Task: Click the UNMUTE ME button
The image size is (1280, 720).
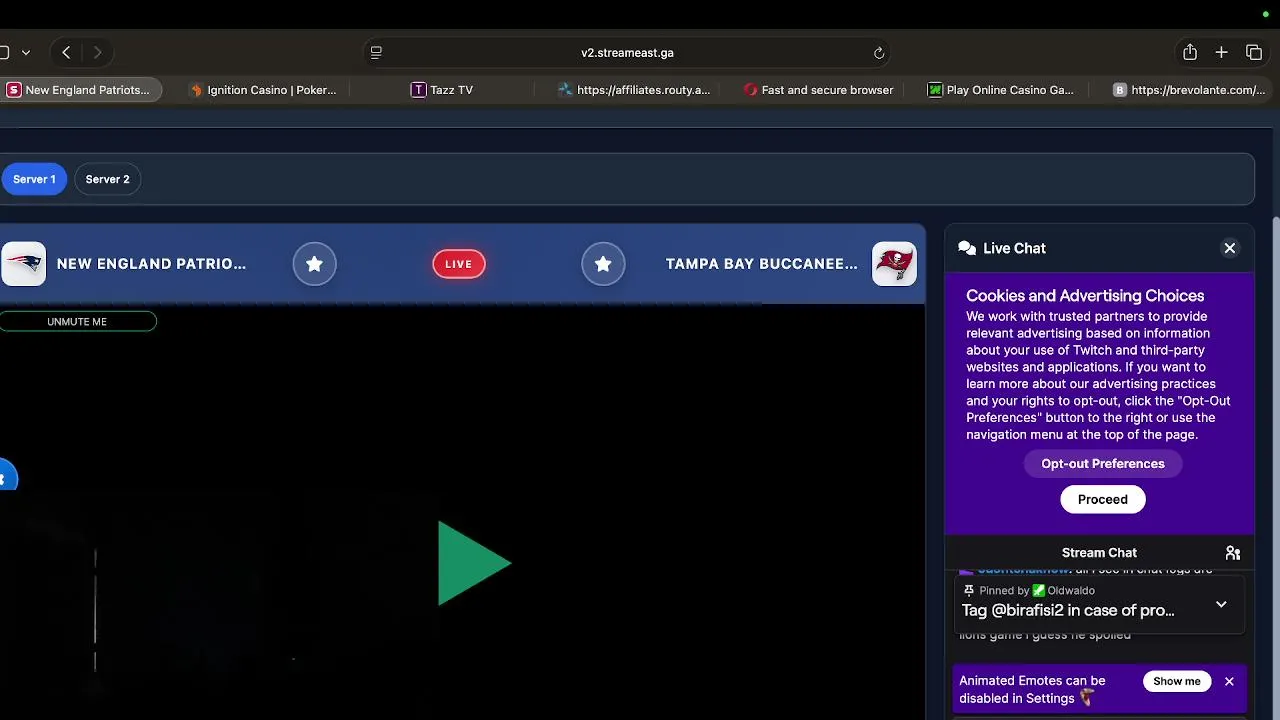Action: tap(77, 322)
